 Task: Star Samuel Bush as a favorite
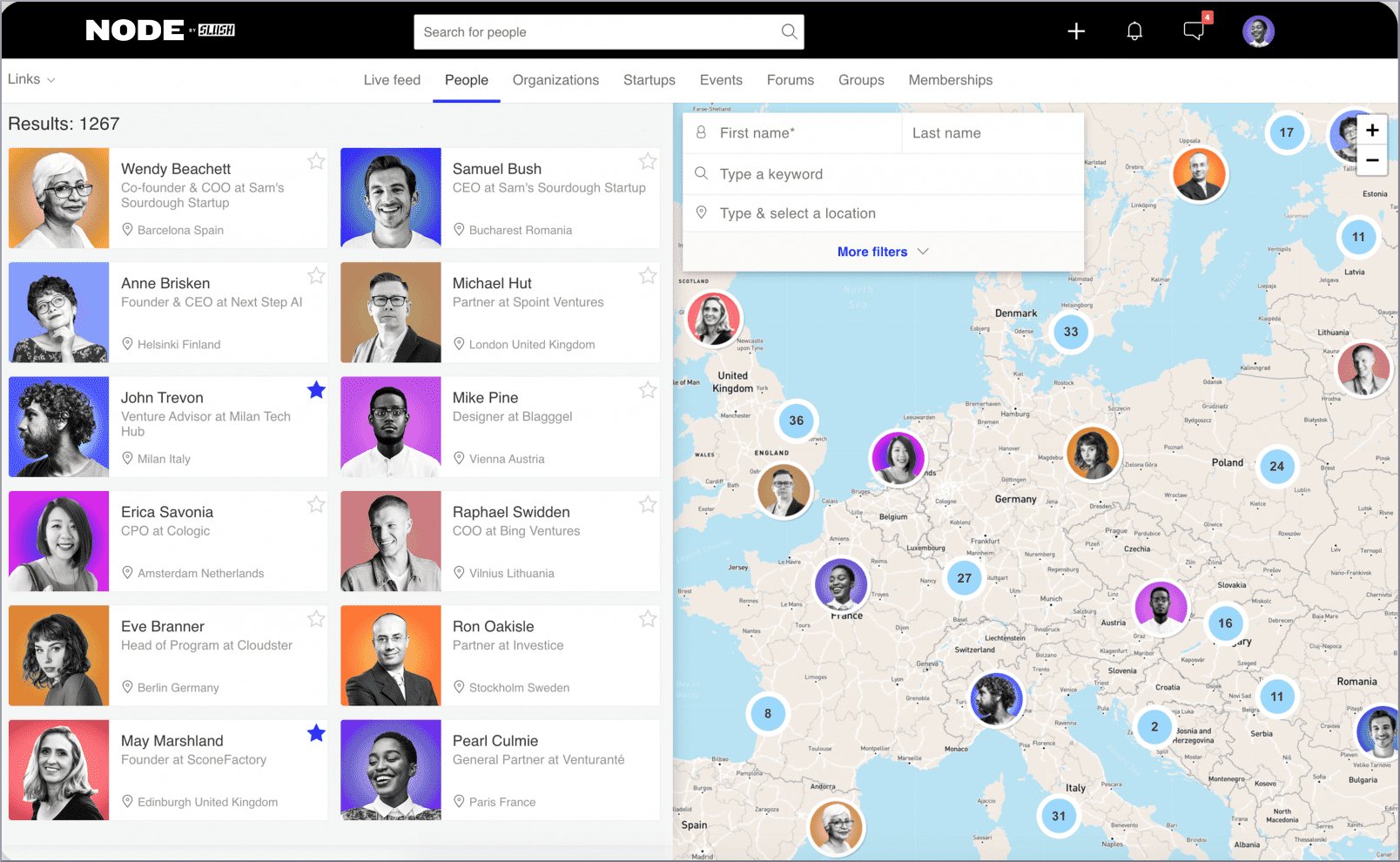pyautogui.click(x=648, y=161)
